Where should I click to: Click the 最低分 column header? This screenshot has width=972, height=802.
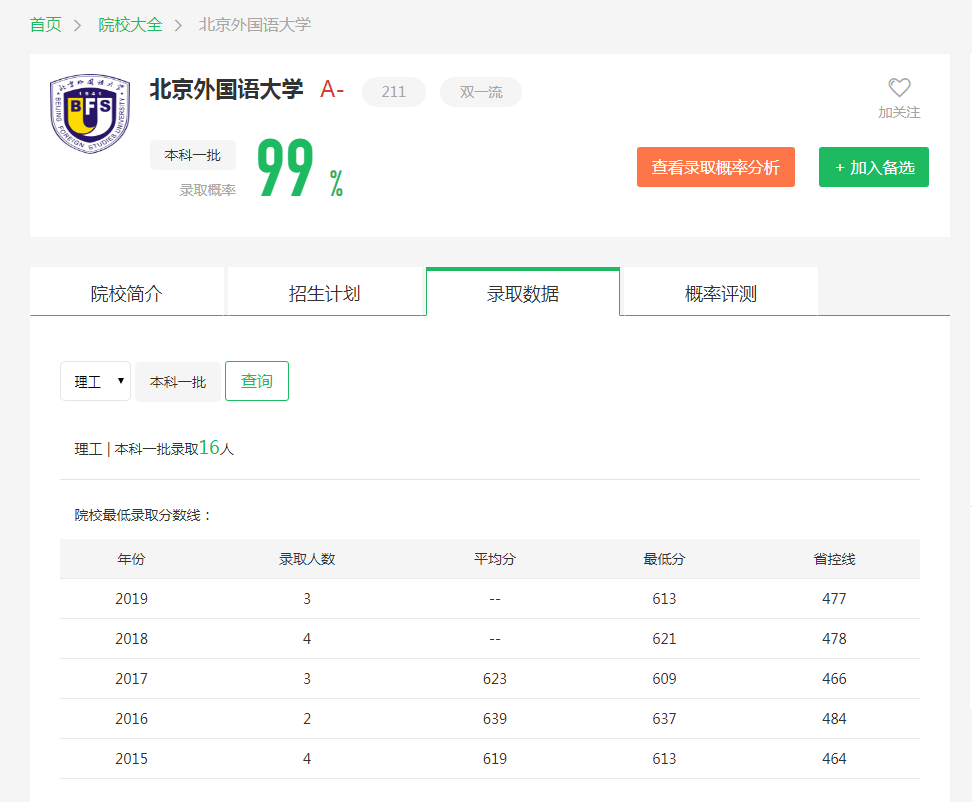pyautogui.click(x=664, y=559)
